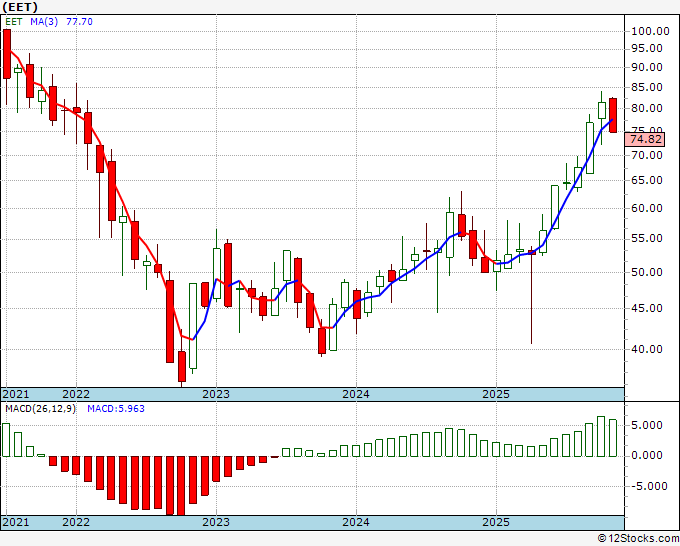680x546 pixels.
Task: Click the 80.00 price axis label
Action: tap(647, 108)
